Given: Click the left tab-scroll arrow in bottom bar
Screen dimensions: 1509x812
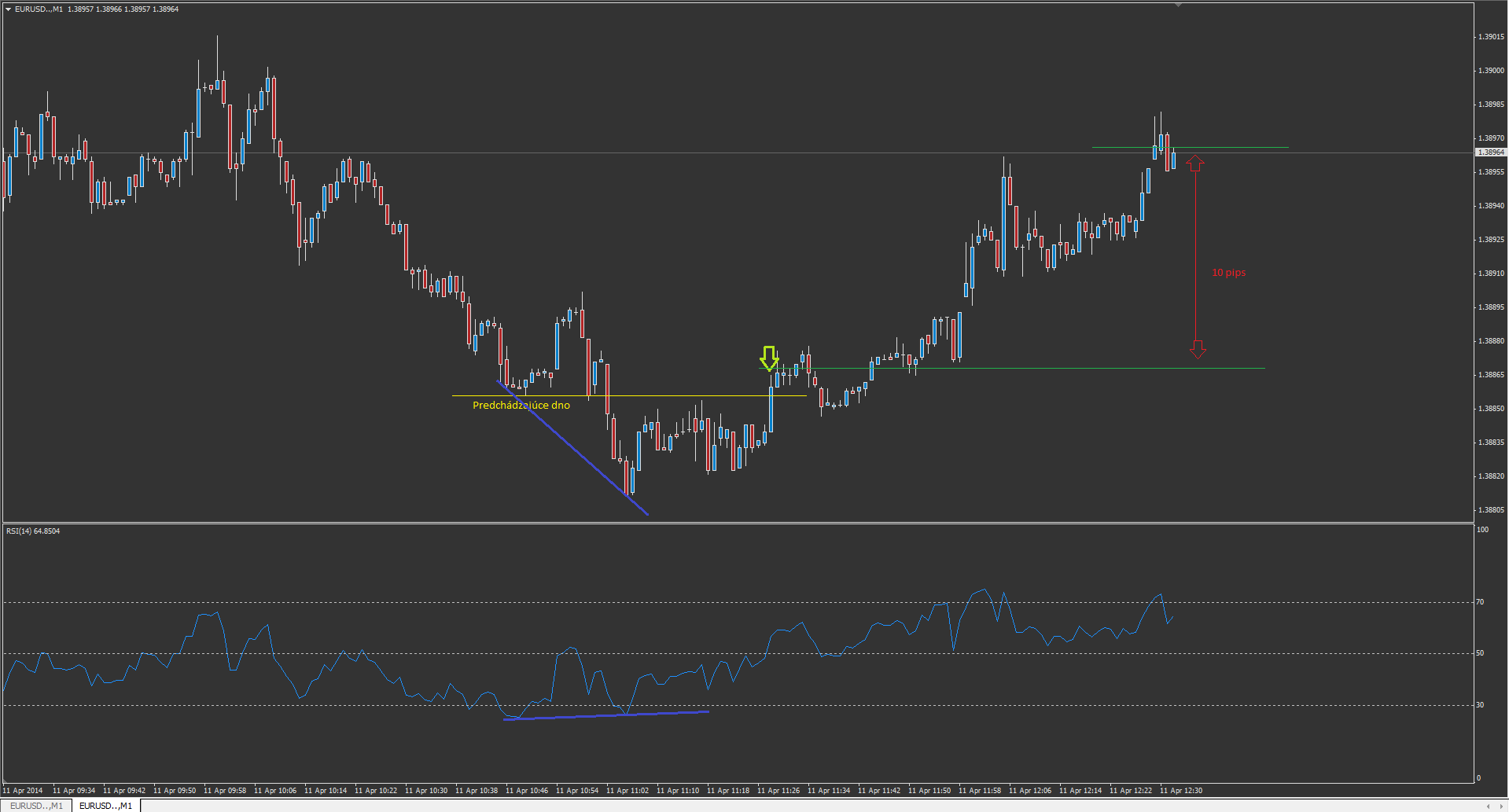Looking at the screenshot, I should pos(1488,806).
